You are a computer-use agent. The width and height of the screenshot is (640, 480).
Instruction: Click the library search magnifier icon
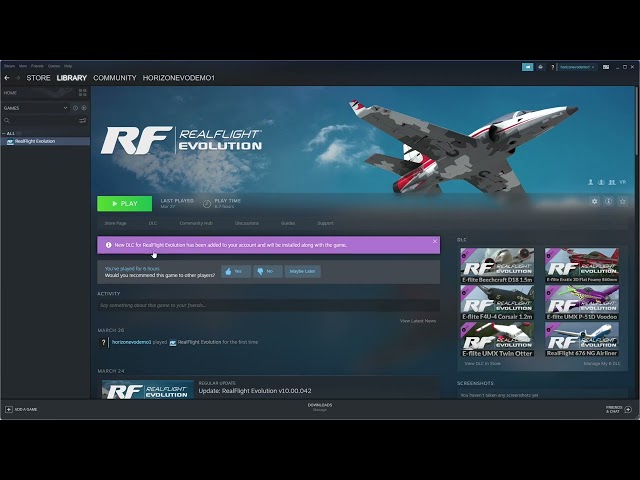pos(7,120)
